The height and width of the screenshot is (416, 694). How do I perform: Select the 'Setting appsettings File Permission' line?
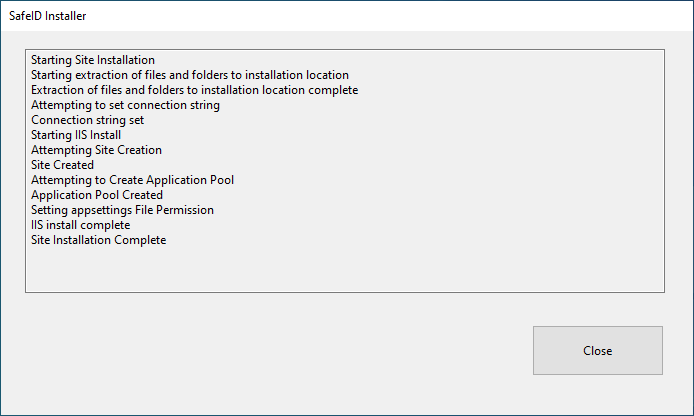[122, 210]
